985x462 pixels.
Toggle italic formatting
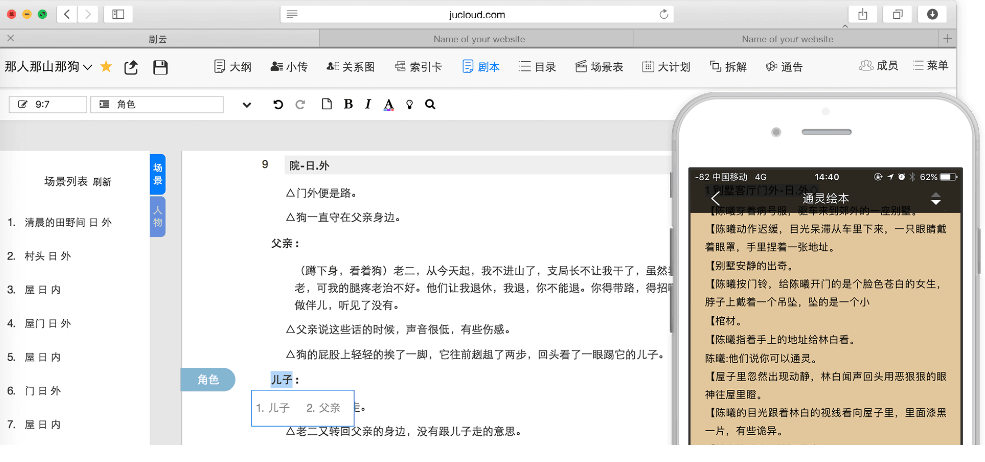click(x=368, y=104)
